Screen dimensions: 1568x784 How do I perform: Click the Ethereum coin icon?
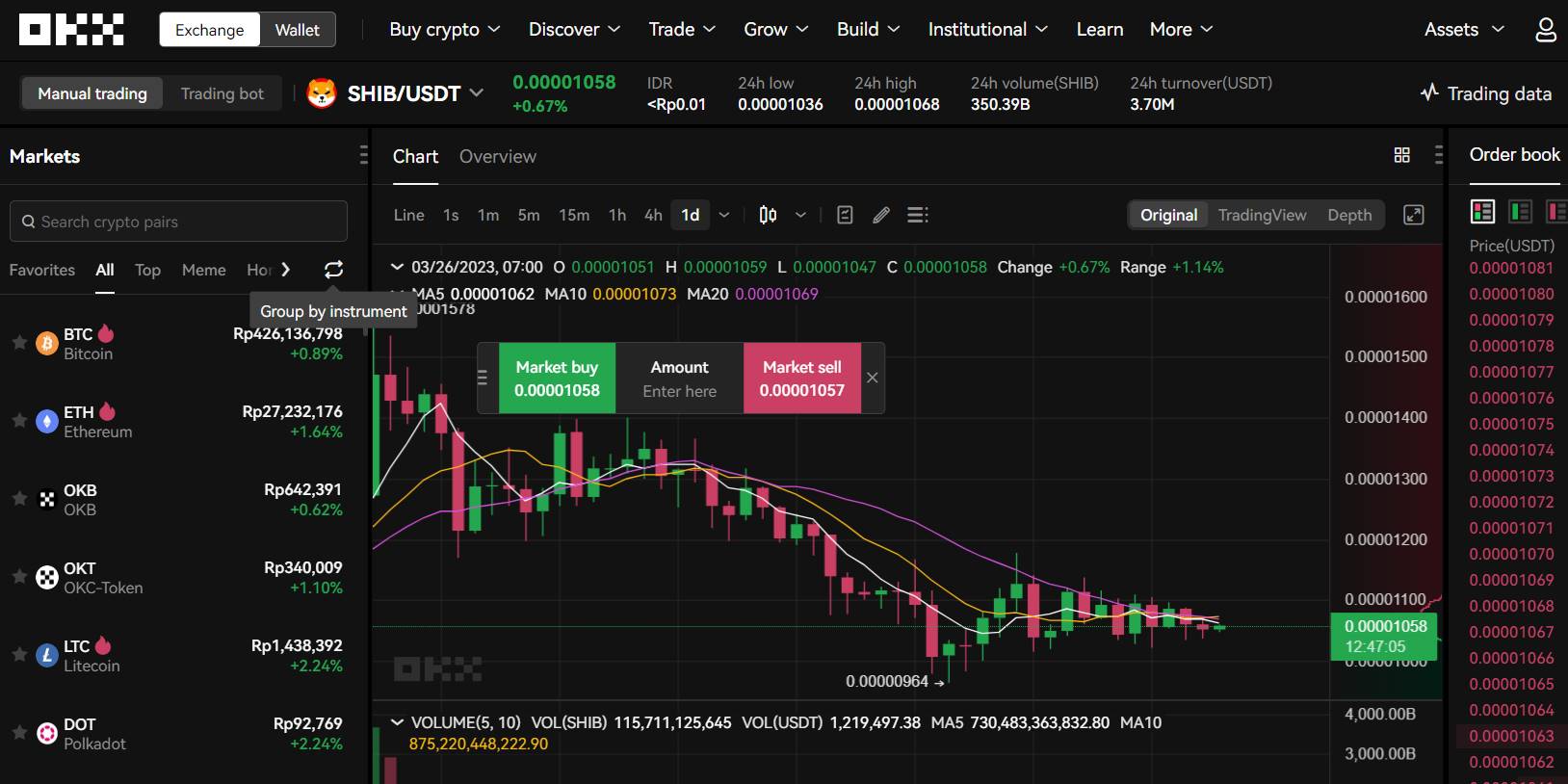[47, 421]
